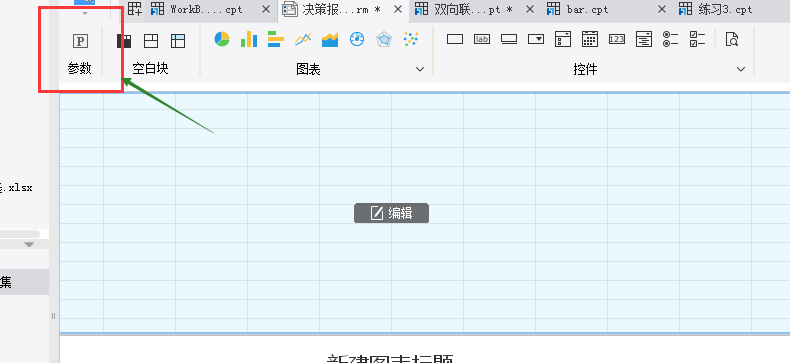Screen dimensions: 790x363
Task: Select the button widget icon
Action: click(x=509, y=39)
